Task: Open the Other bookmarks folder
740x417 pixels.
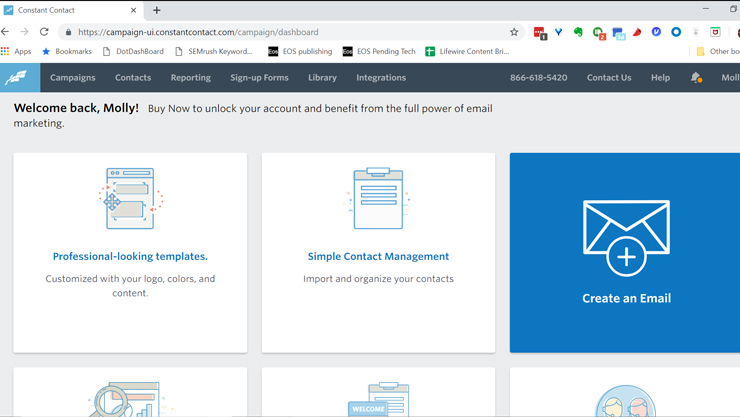Action: [x=718, y=51]
